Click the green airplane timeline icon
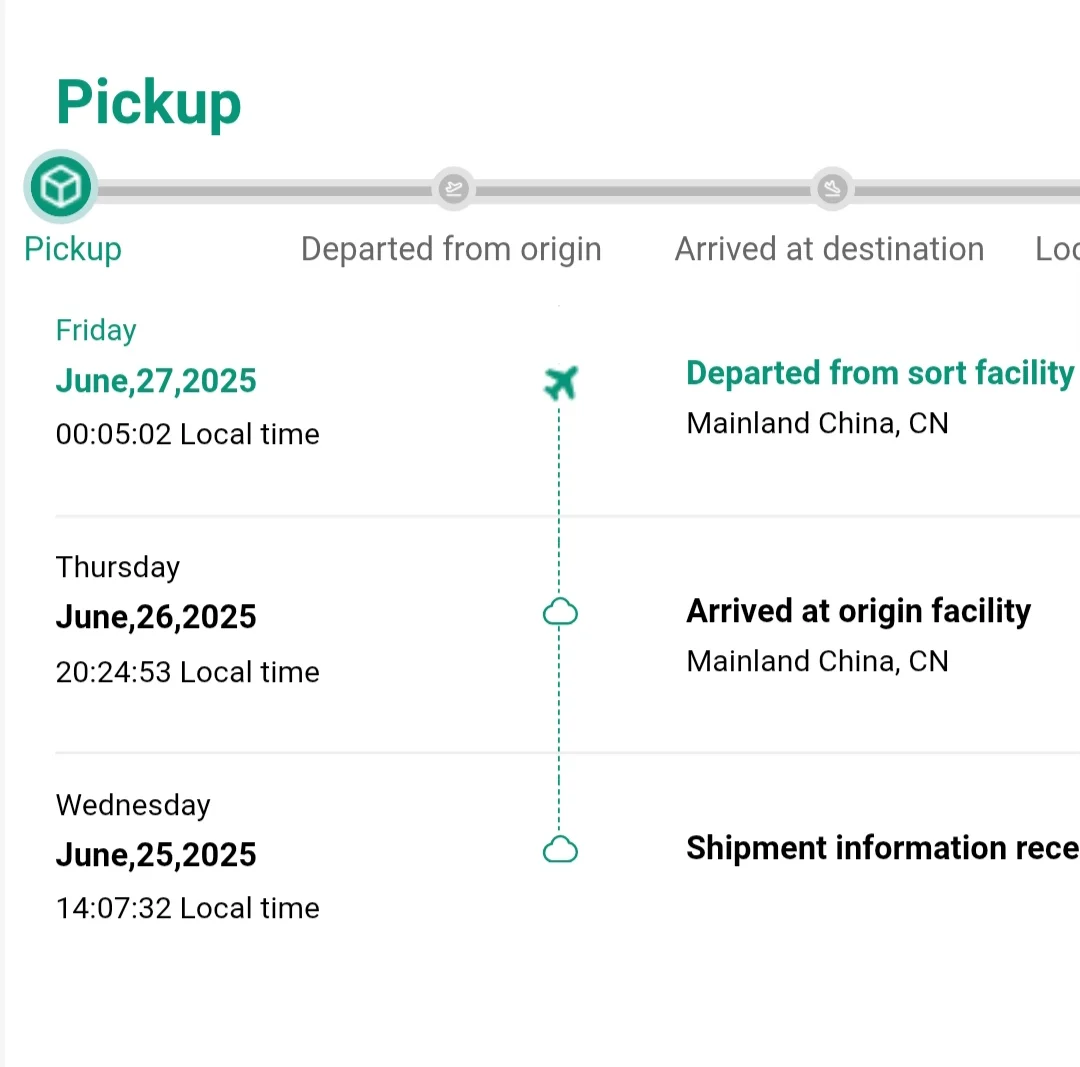Image resolution: width=1080 pixels, height=1067 pixels. [561, 382]
